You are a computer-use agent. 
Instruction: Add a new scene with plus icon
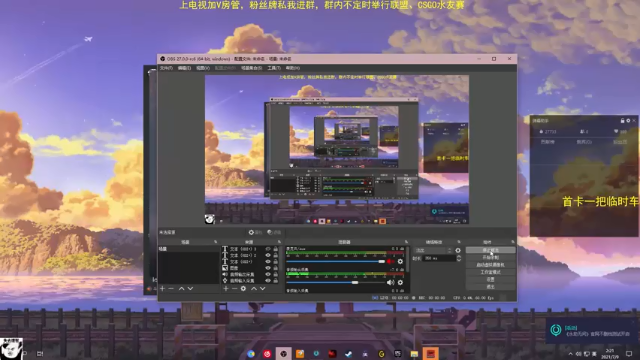[x=162, y=289]
